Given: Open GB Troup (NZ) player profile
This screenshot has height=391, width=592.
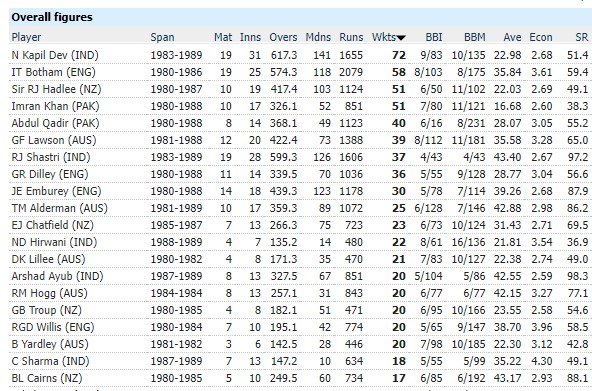Looking at the screenshot, I should (46, 310).
